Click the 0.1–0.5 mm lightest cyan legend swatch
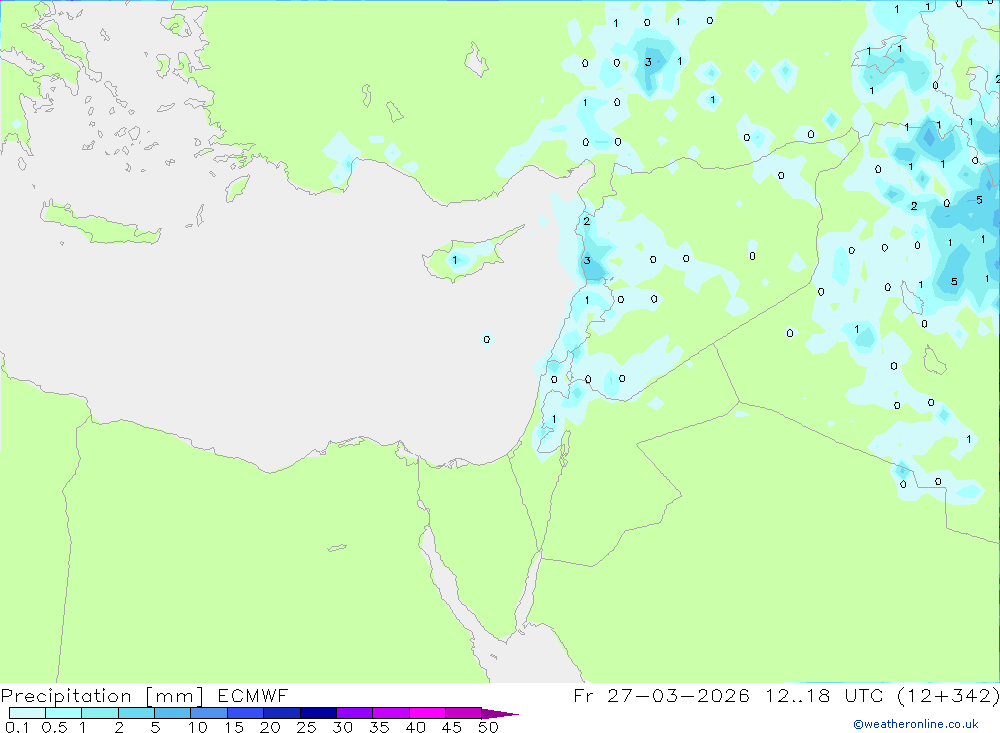The height and width of the screenshot is (733, 1000). 27,713
